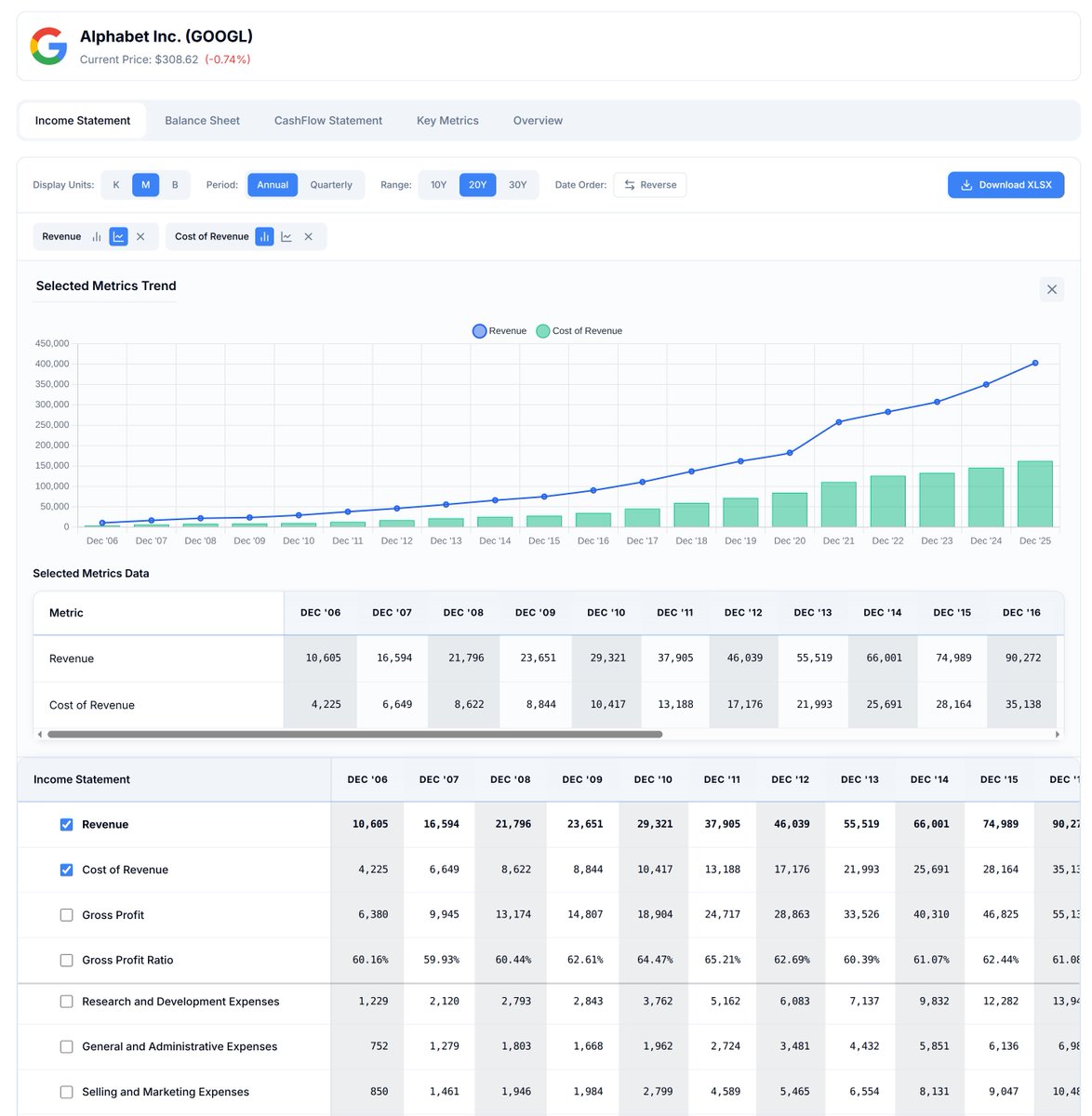Check the Gross Profit Ratio checkbox
Screen dimensions: 1092x1116
pos(66,961)
